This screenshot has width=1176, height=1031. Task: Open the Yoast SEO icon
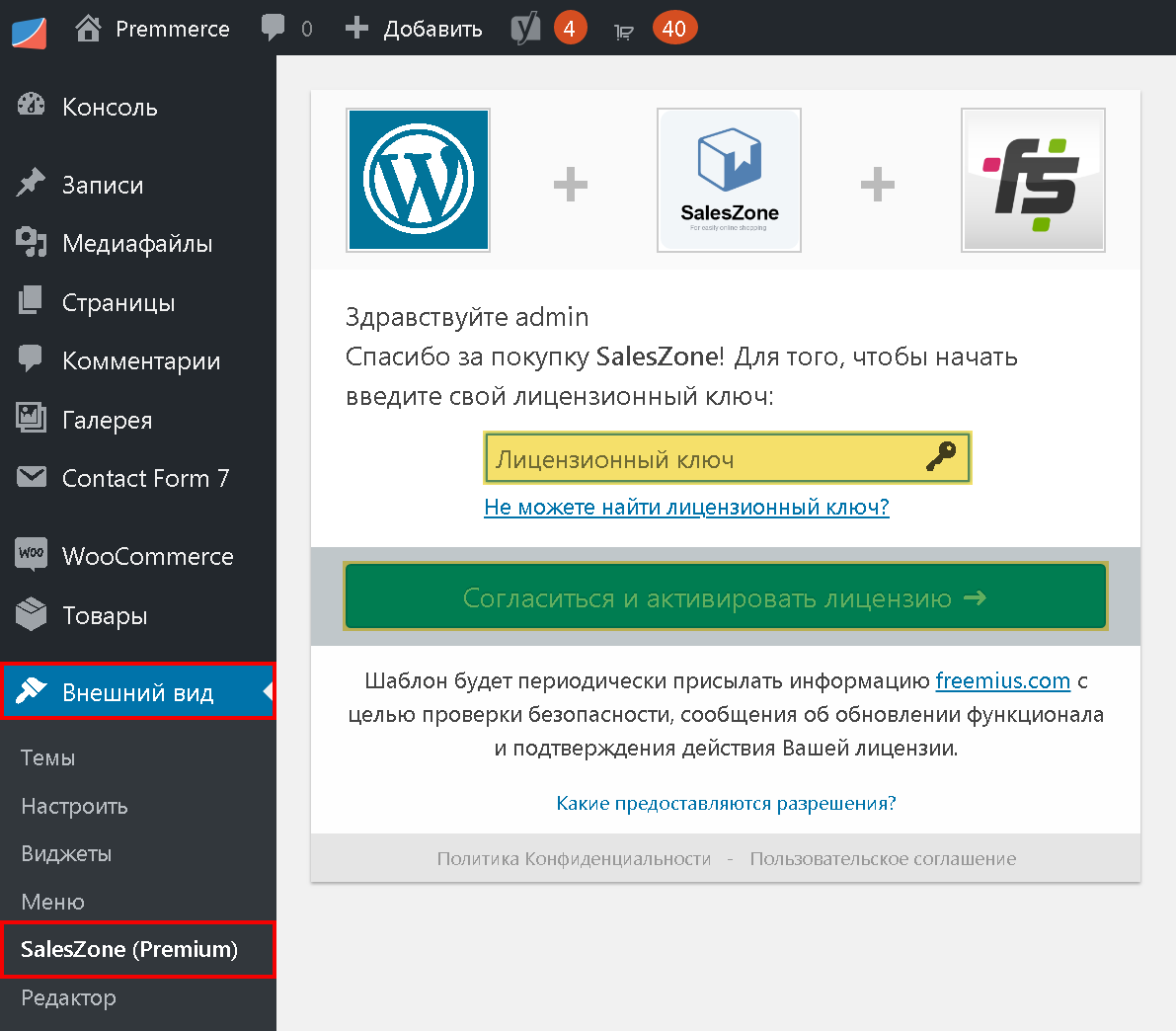(525, 29)
